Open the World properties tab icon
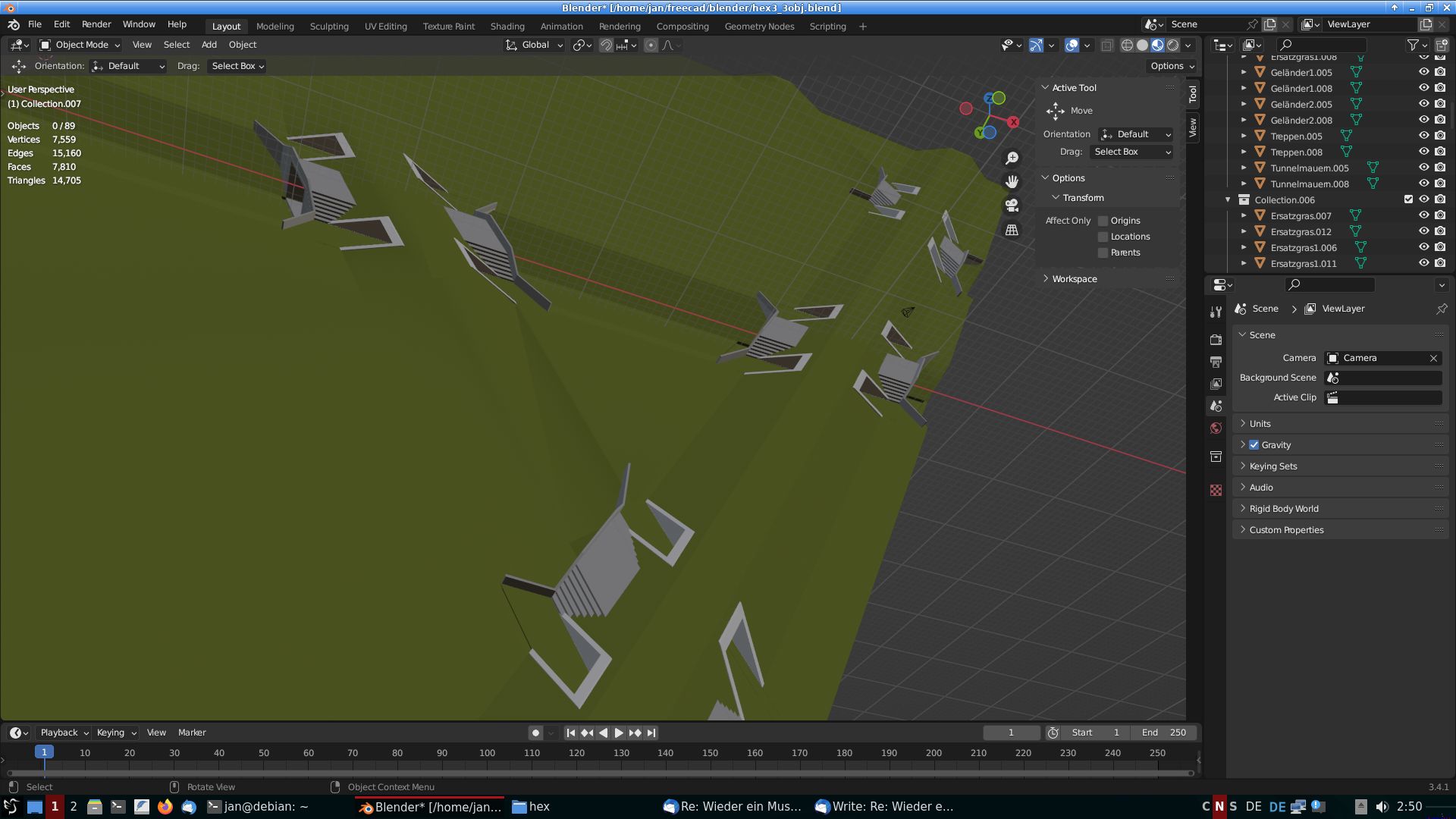The width and height of the screenshot is (1456, 819). tap(1216, 428)
